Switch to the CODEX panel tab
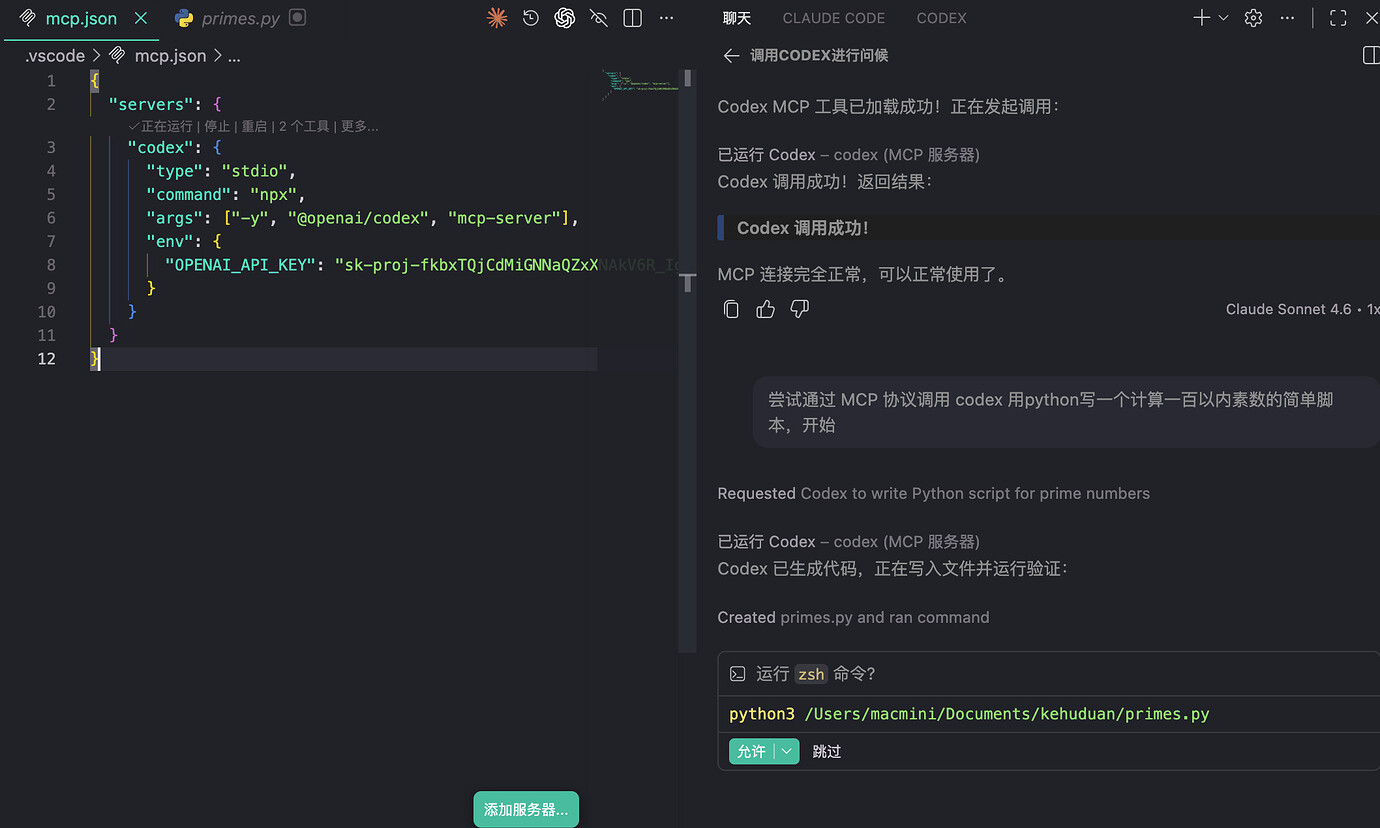Screen dimensions: 1380x828 942,18
